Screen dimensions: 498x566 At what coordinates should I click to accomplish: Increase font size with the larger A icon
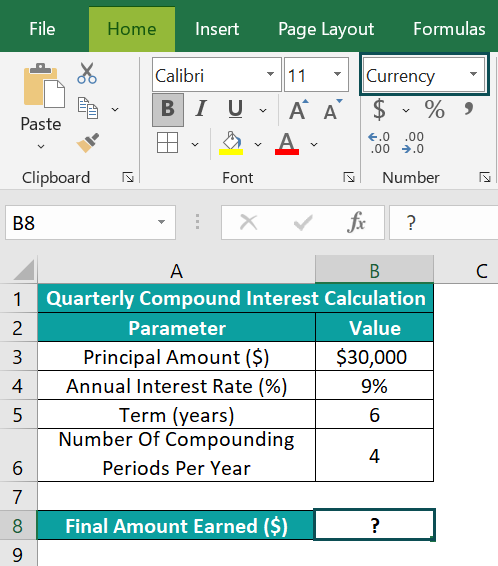(299, 109)
